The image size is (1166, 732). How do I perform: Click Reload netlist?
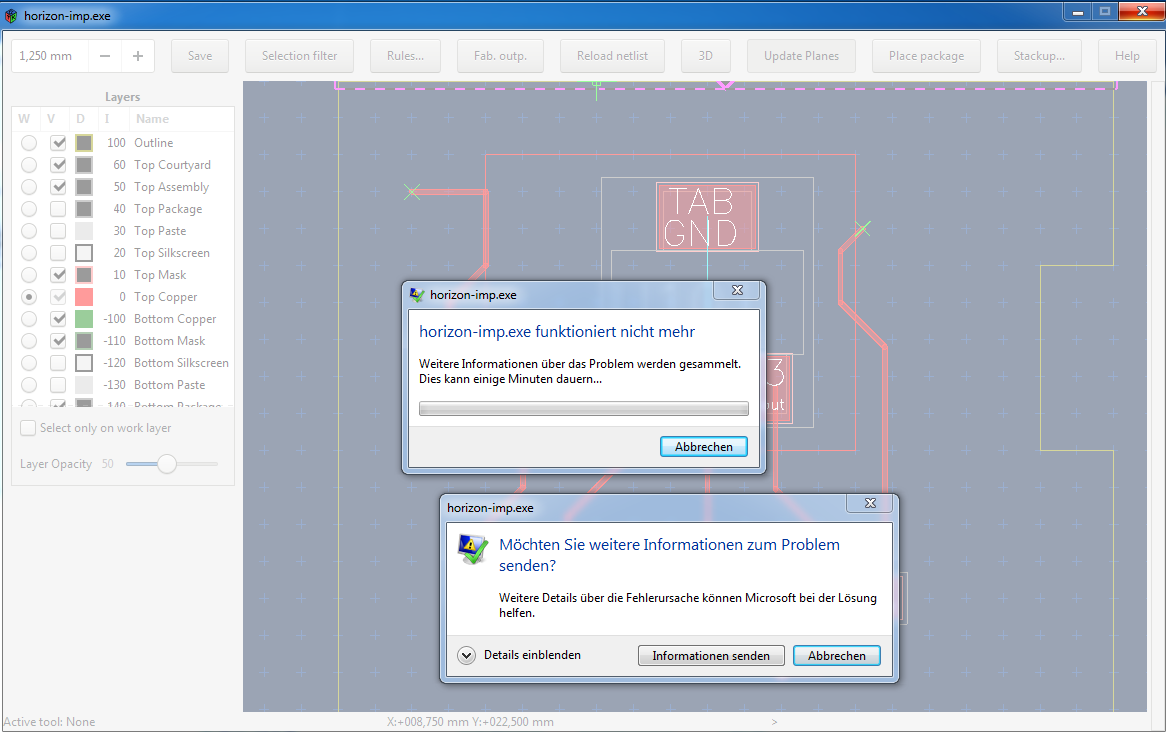point(612,56)
